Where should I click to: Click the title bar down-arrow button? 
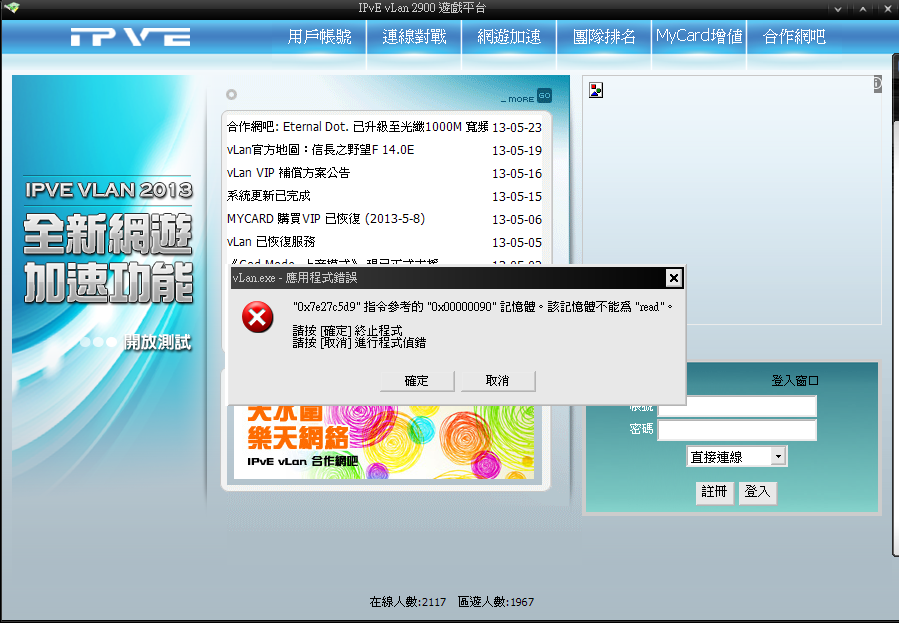(x=838, y=9)
